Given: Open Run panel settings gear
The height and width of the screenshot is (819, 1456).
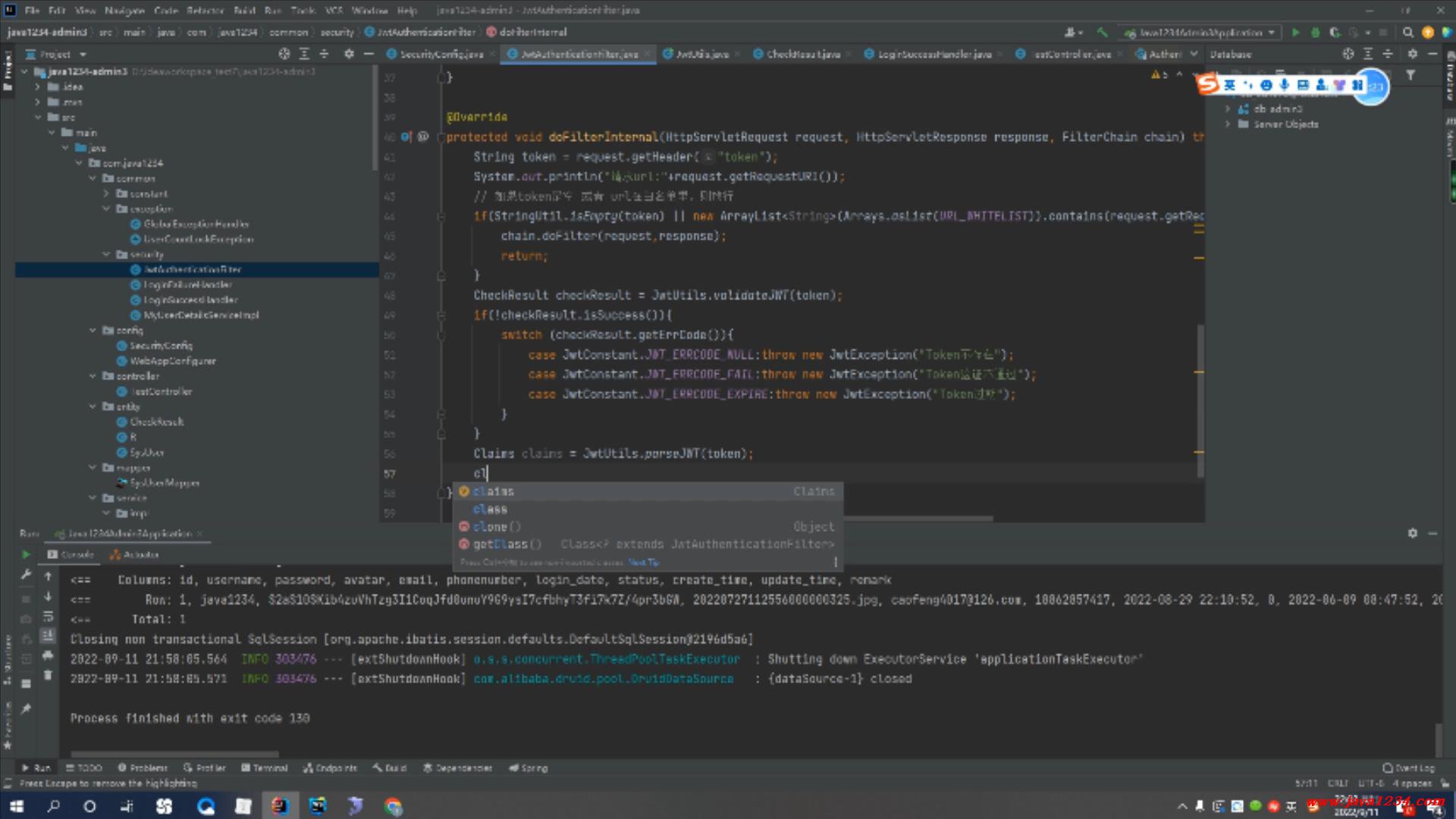Looking at the screenshot, I should pos(1412,533).
